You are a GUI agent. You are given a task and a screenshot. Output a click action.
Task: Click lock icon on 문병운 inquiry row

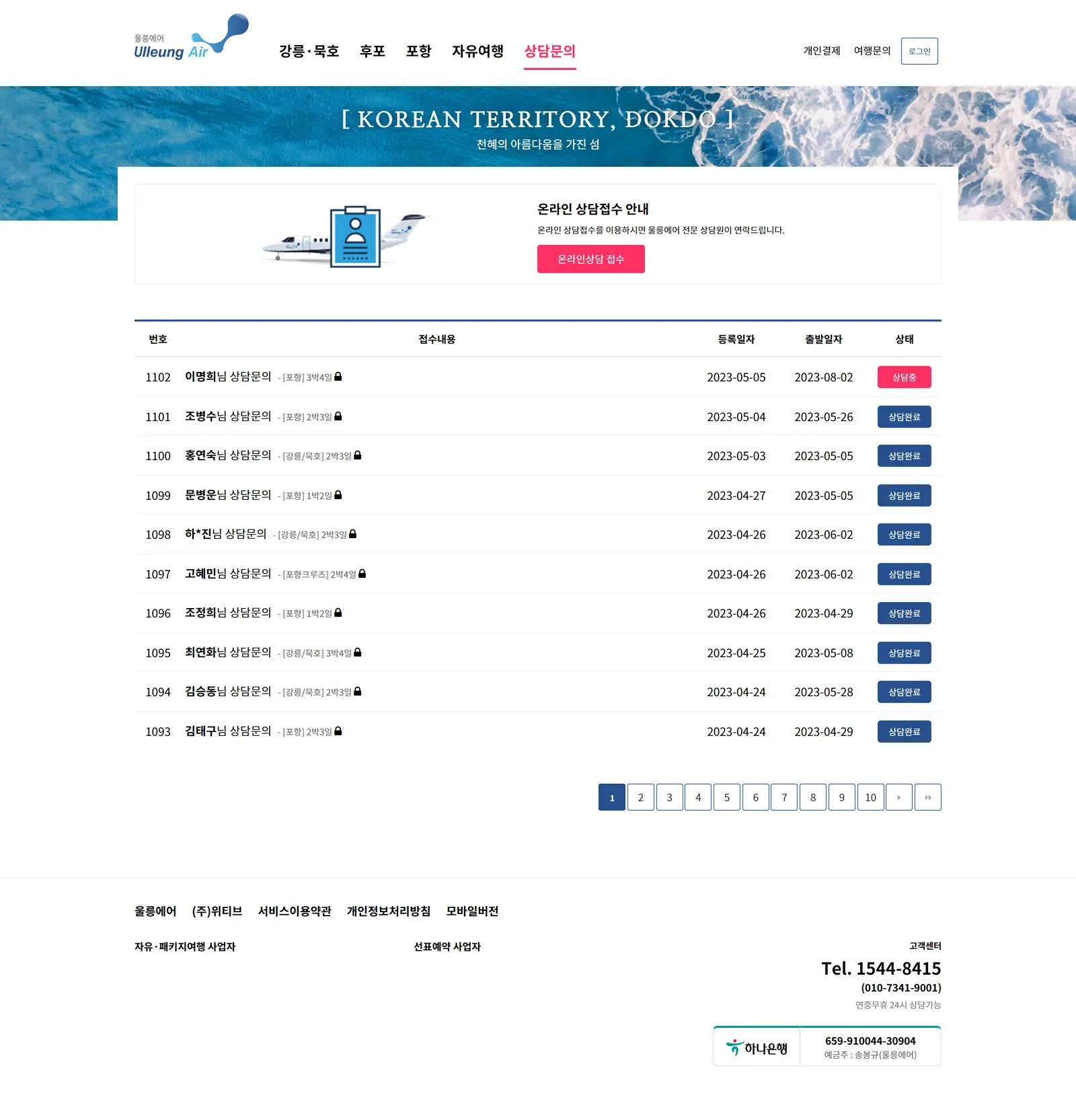click(338, 495)
